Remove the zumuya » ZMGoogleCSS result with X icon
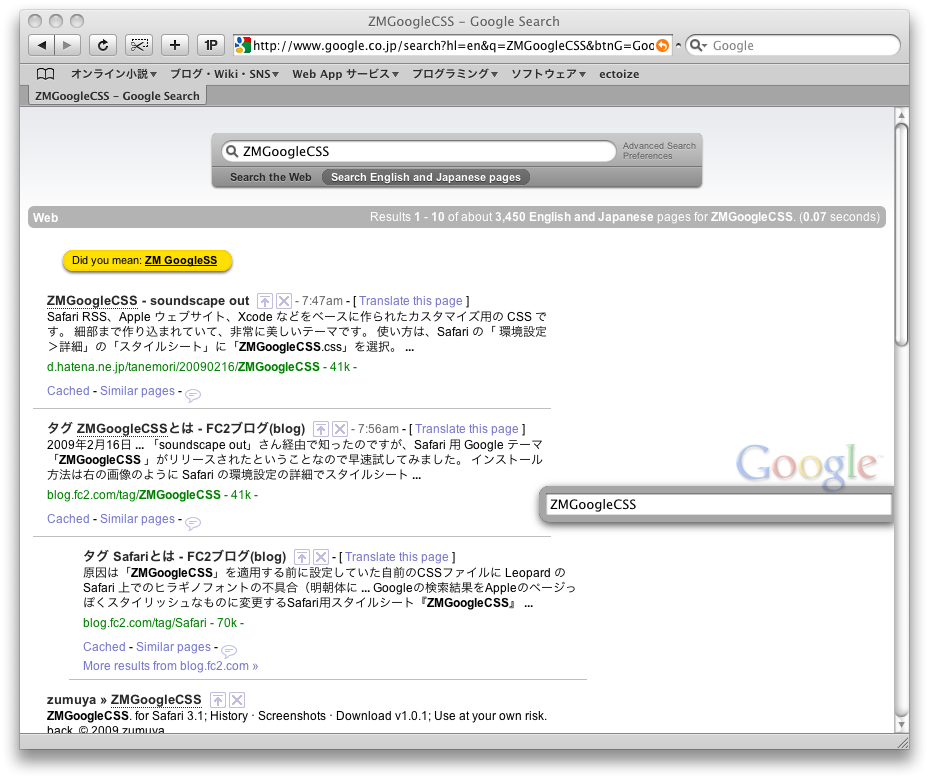 pos(237,700)
